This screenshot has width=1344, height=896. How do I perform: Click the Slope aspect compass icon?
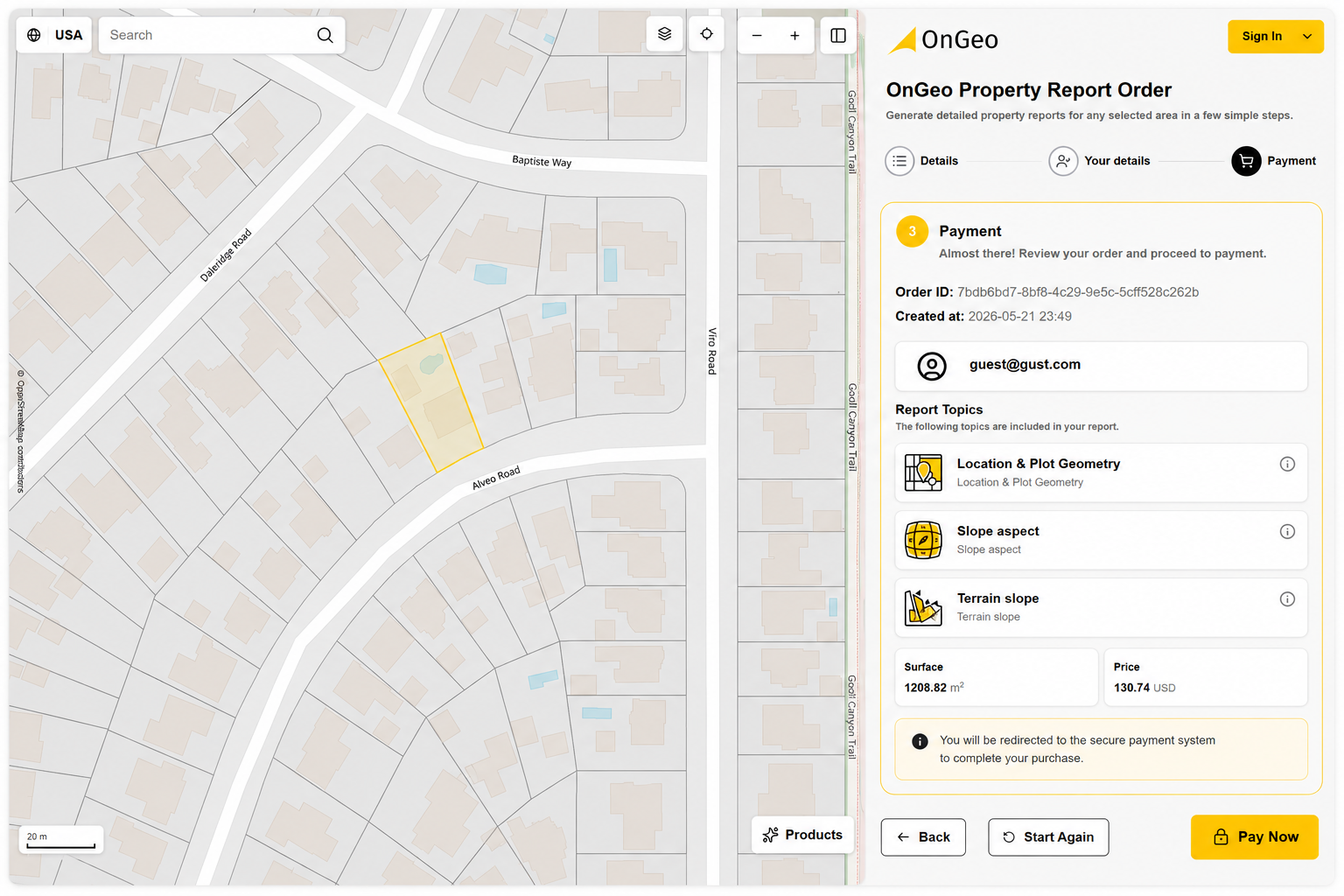(923, 540)
